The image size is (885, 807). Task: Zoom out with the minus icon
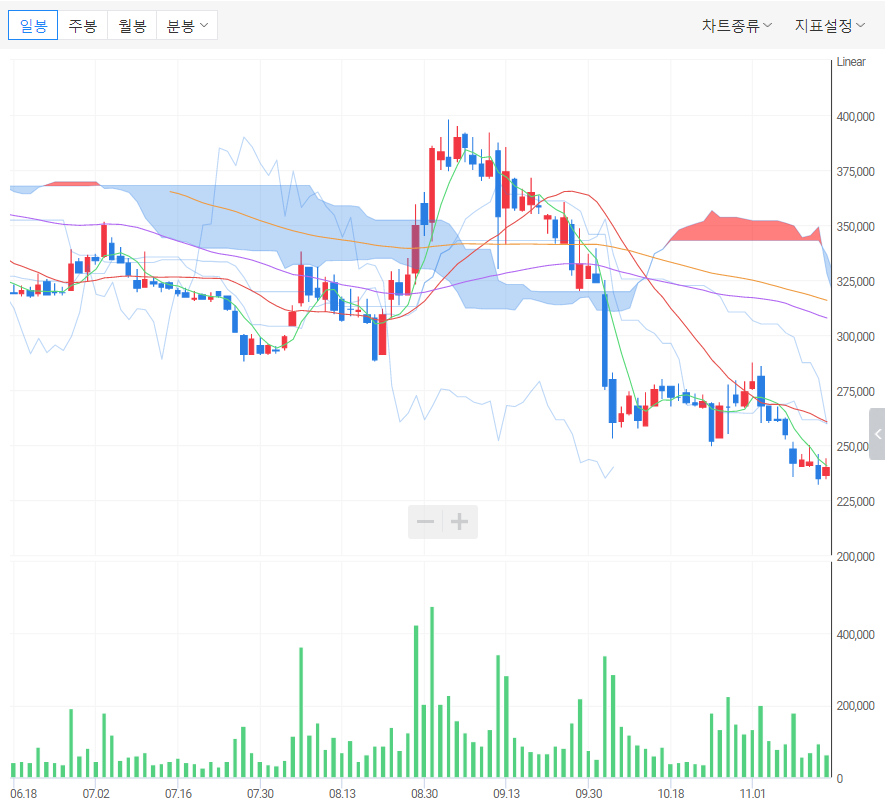(x=426, y=521)
